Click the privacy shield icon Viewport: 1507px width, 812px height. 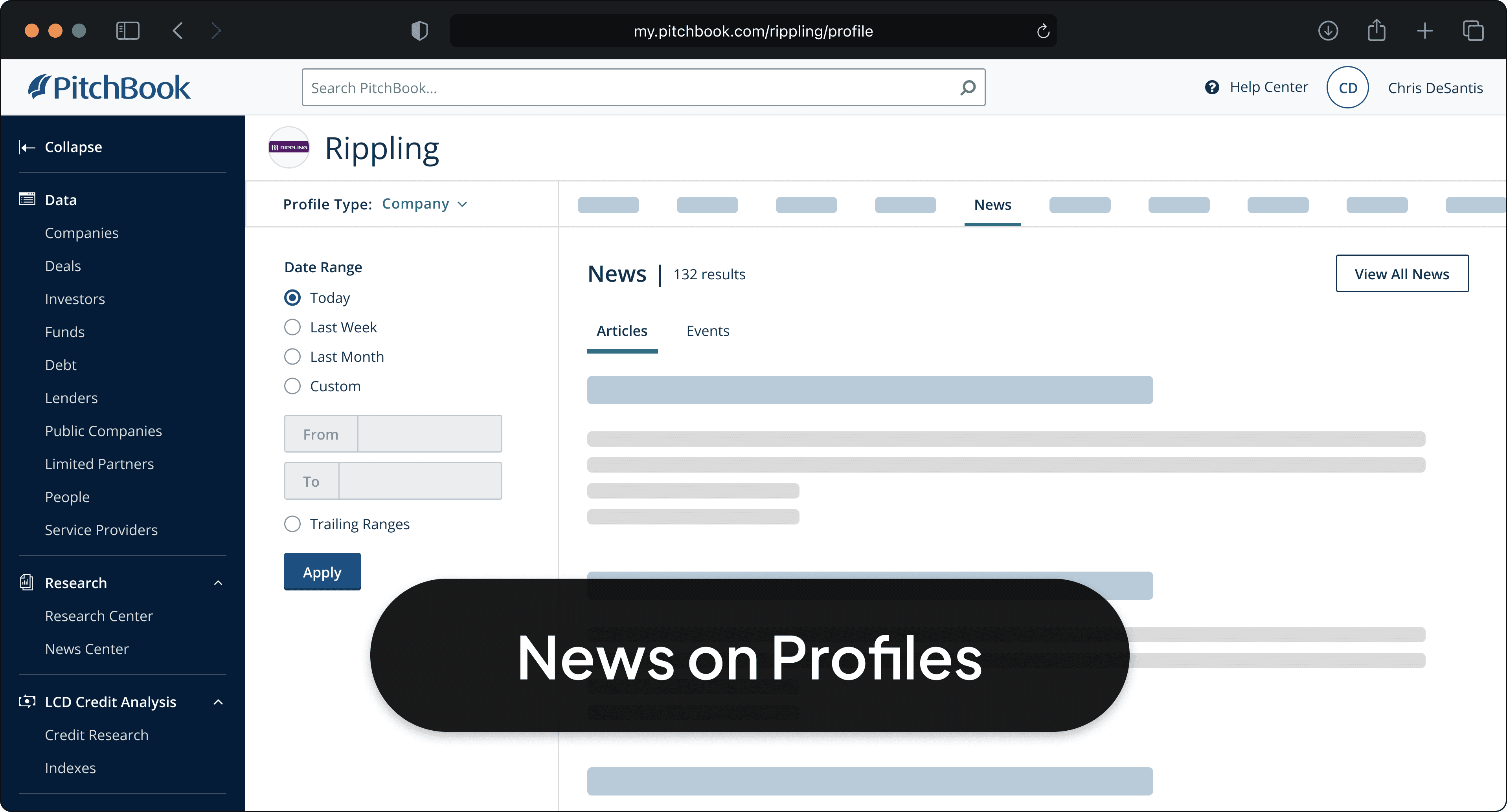pos(419,31)
